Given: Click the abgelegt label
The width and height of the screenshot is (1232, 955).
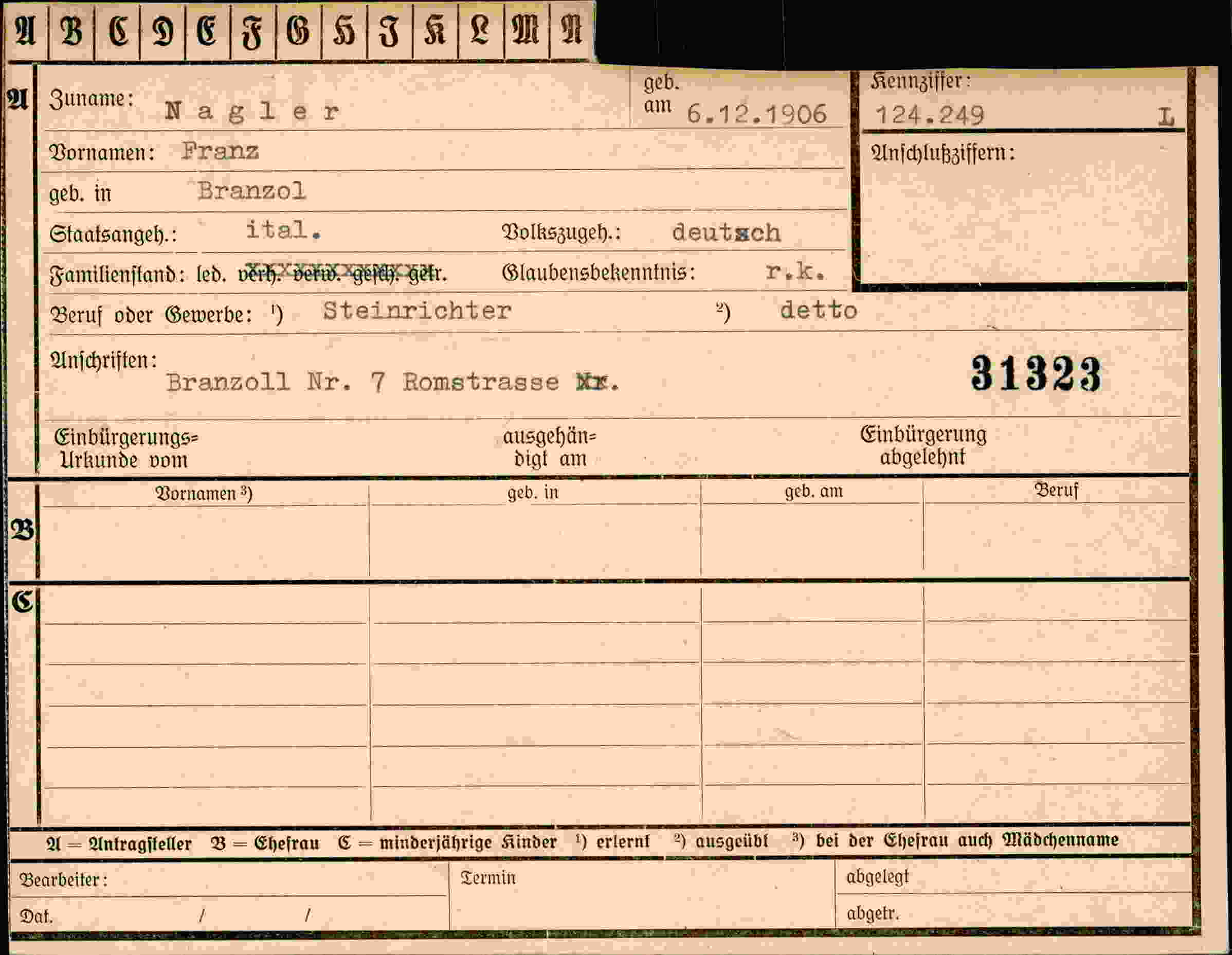Looking at the screenshot, I should (x=878, y=877).
